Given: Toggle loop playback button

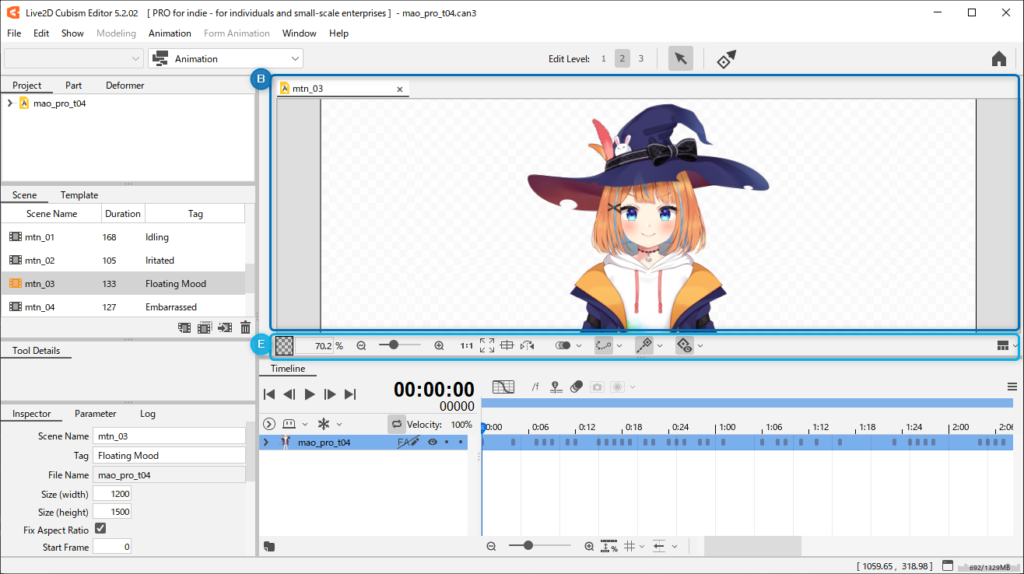Looking at the screenshot, I should (x=396, y=424).
